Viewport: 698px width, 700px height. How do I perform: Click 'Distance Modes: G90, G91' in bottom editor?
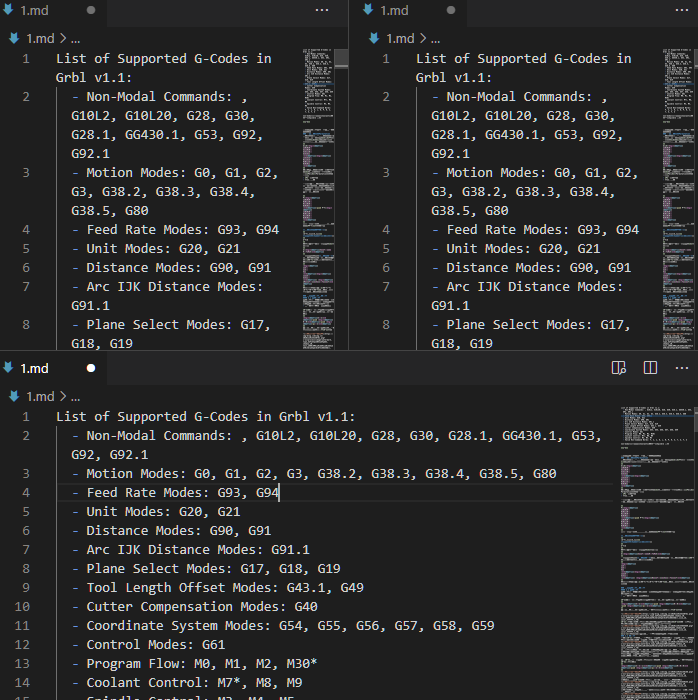[x=171, y=531]
